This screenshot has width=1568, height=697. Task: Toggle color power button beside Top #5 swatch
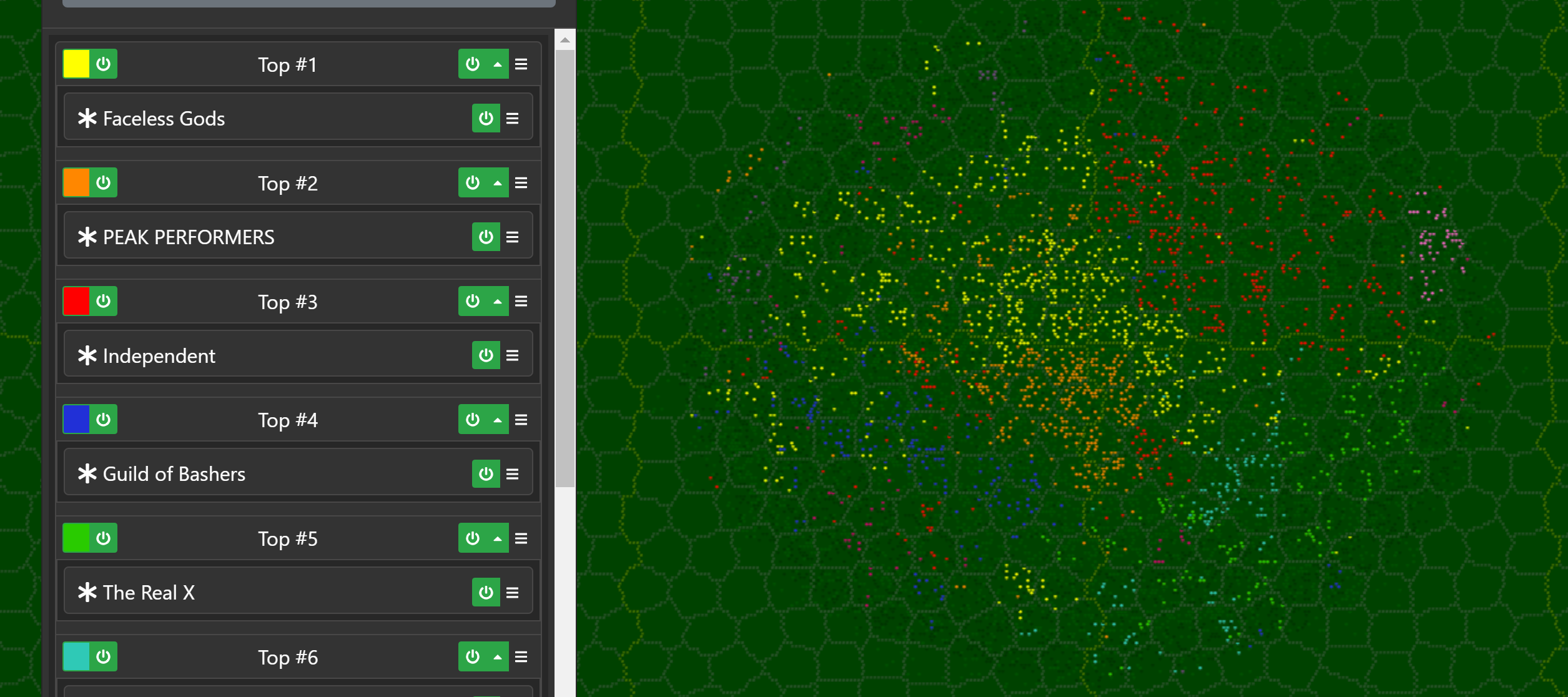click(x=104, y=538)
